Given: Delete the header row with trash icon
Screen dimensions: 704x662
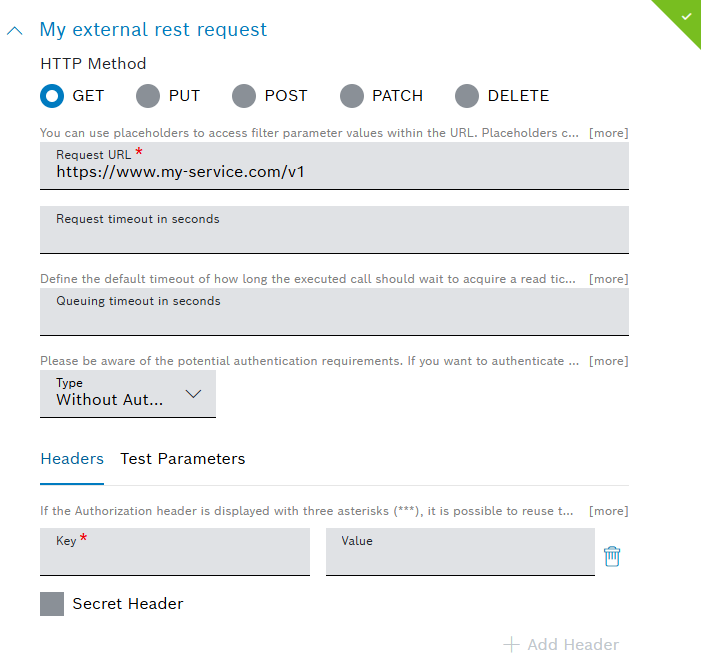Looking at the screenshot, I should 612,556.
